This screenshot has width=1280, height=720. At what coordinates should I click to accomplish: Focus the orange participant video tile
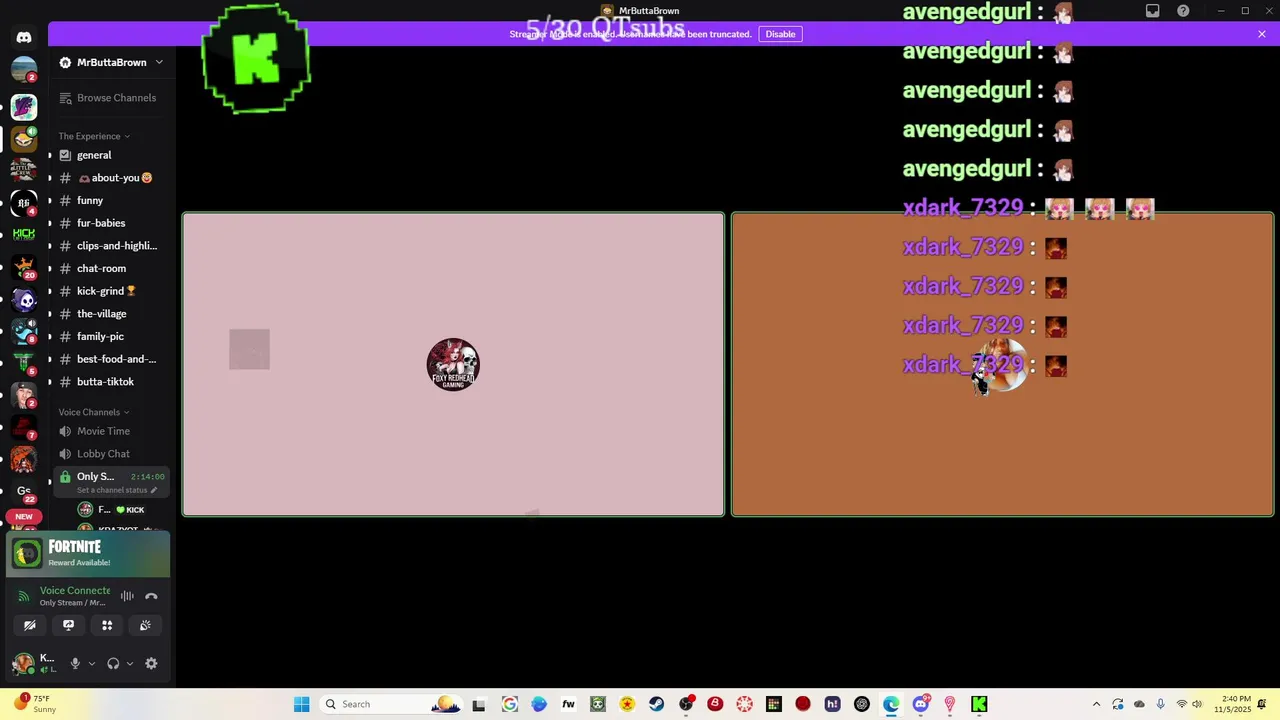click(1003, 364)
